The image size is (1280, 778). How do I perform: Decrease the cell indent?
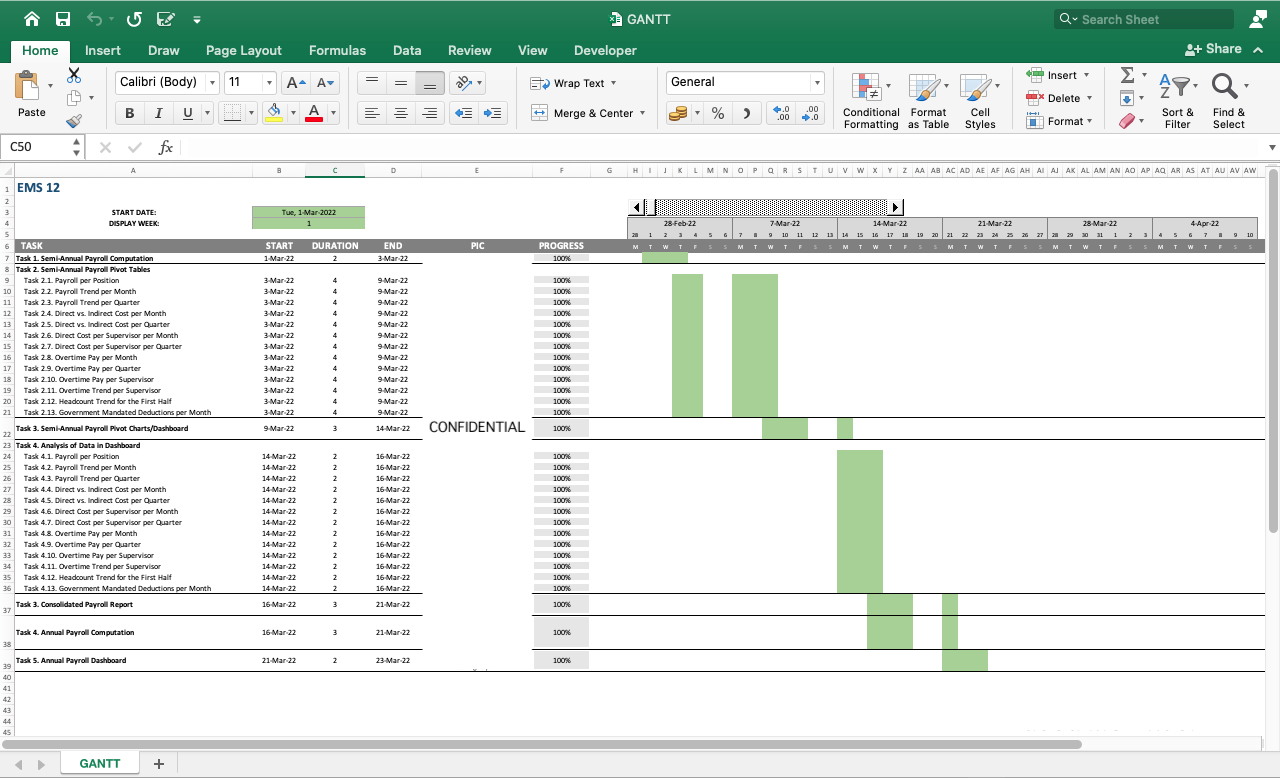tap(463, 114)
